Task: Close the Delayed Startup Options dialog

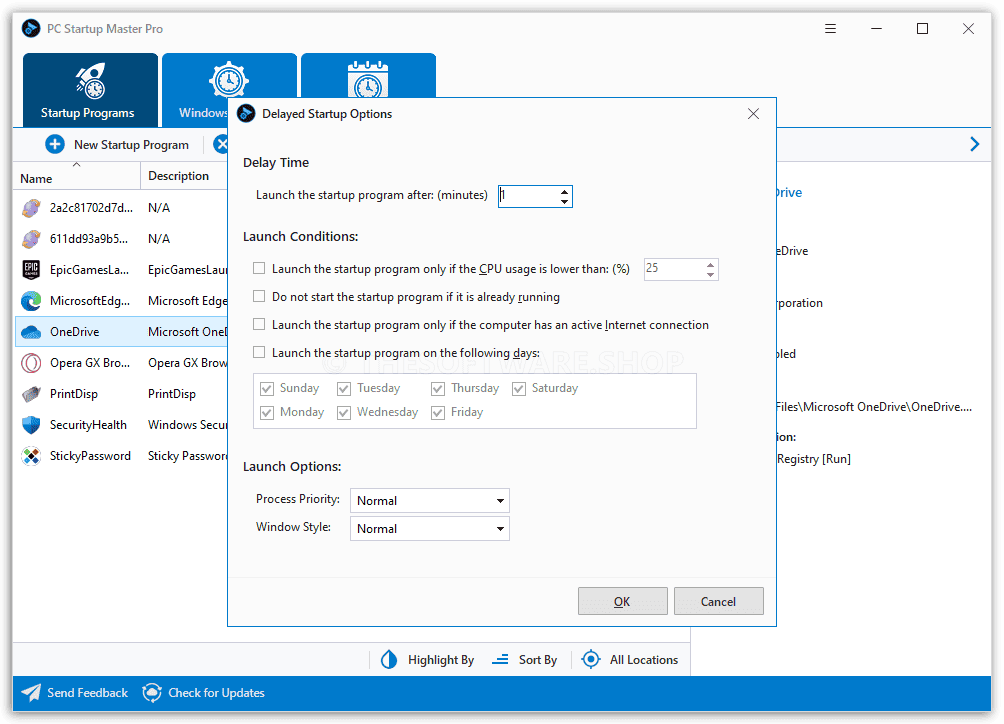Action: 753,113
